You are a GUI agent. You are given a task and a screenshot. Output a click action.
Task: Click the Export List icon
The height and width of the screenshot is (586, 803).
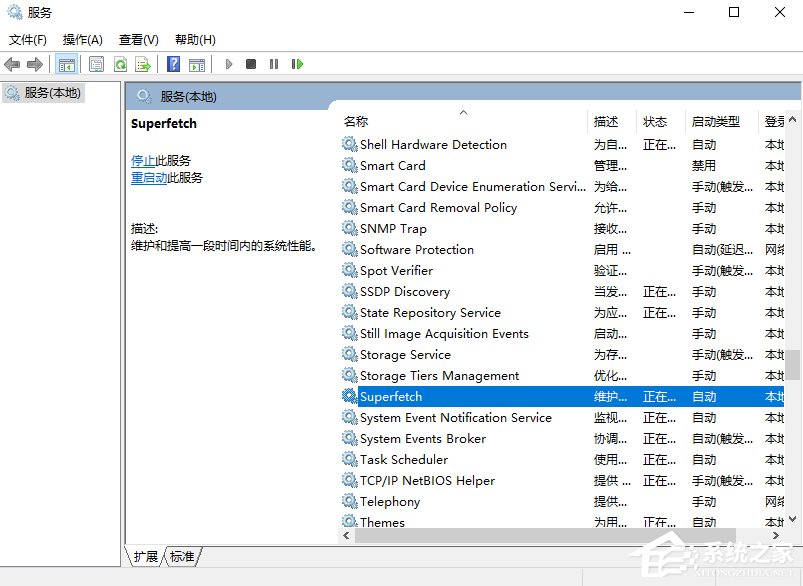(x=143, y=64)
